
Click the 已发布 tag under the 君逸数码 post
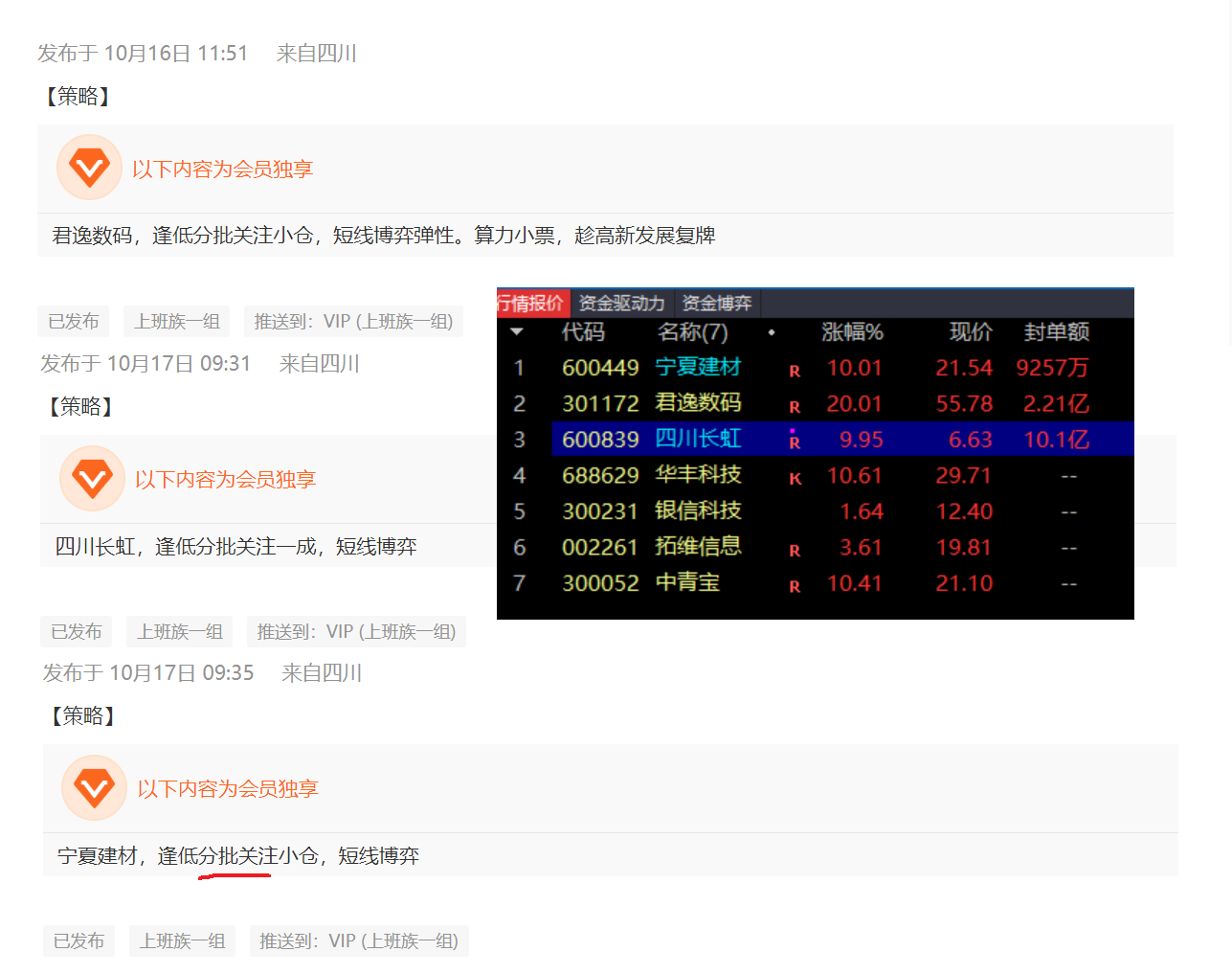point(74,322)
